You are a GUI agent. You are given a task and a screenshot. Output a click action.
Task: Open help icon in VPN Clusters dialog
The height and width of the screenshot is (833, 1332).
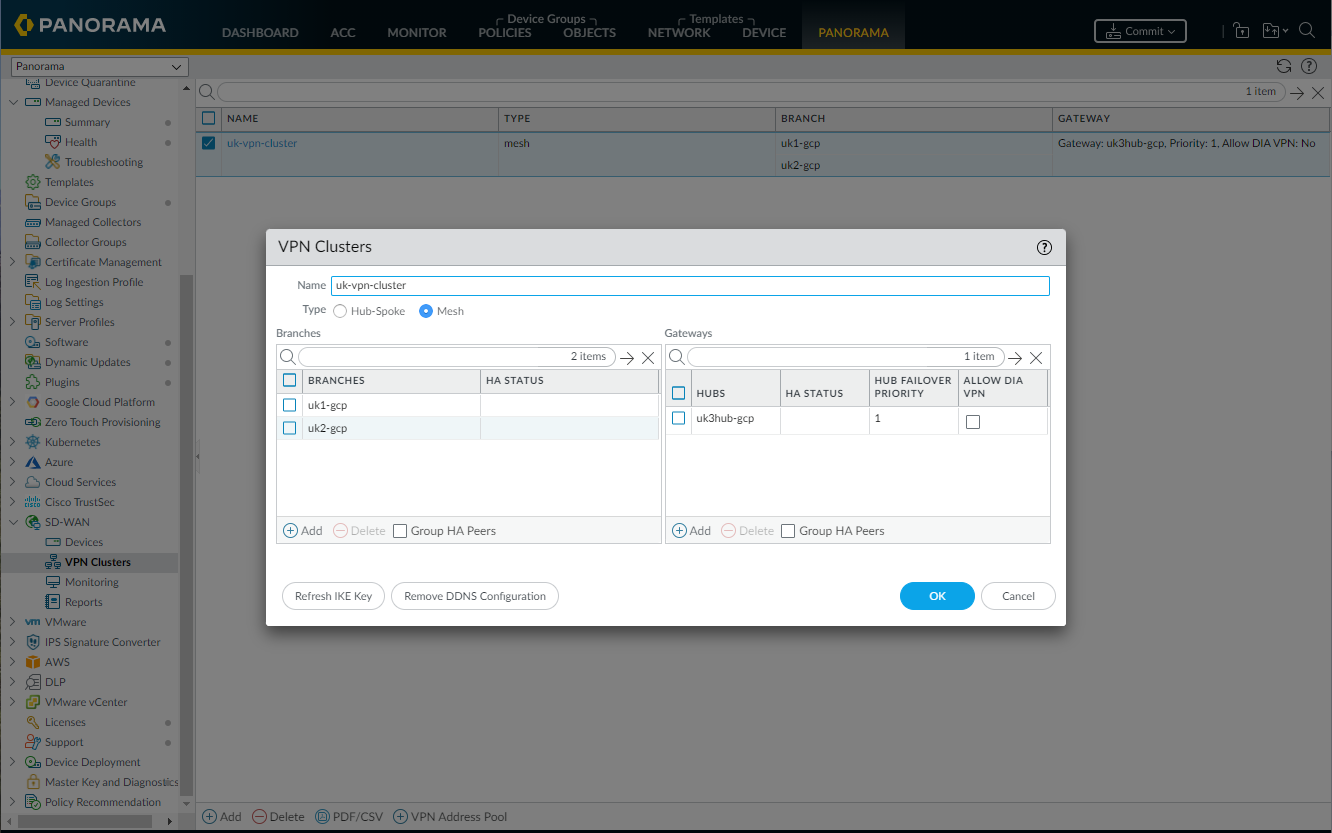1045,247
